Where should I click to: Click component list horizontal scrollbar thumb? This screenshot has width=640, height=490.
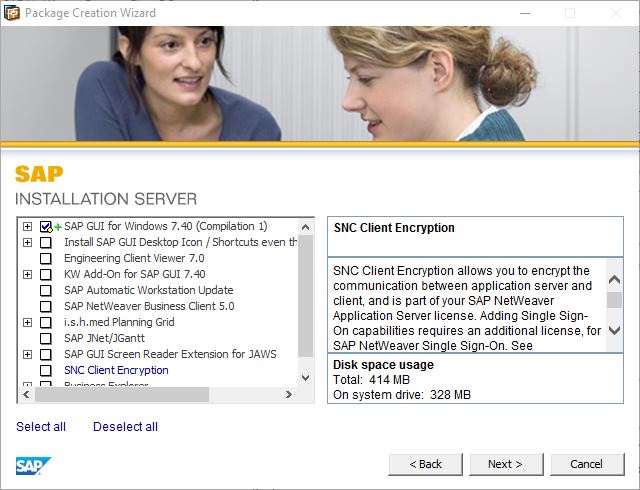point(122,394)
